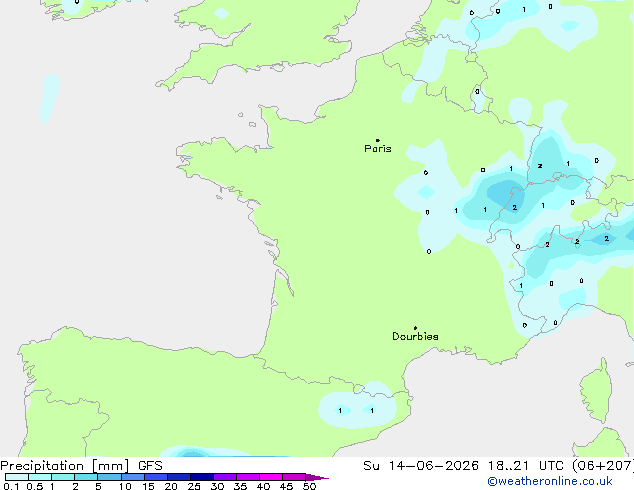Pick the 25–30 mm dark navy legend swatch
Viewport: 634px width, 490px height.
[x=202, y=477]
